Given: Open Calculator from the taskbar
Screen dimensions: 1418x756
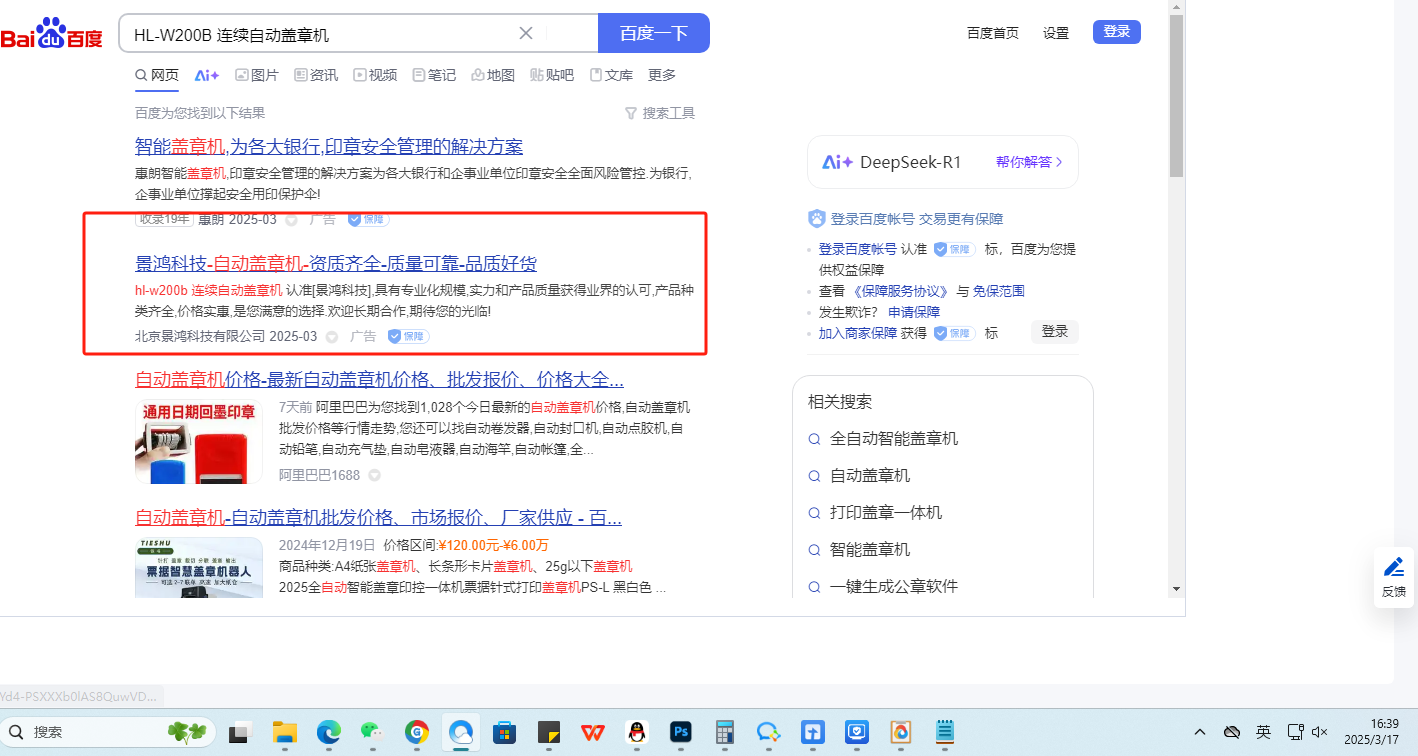Looking at the screenshot, I should [x=725, y=732].
